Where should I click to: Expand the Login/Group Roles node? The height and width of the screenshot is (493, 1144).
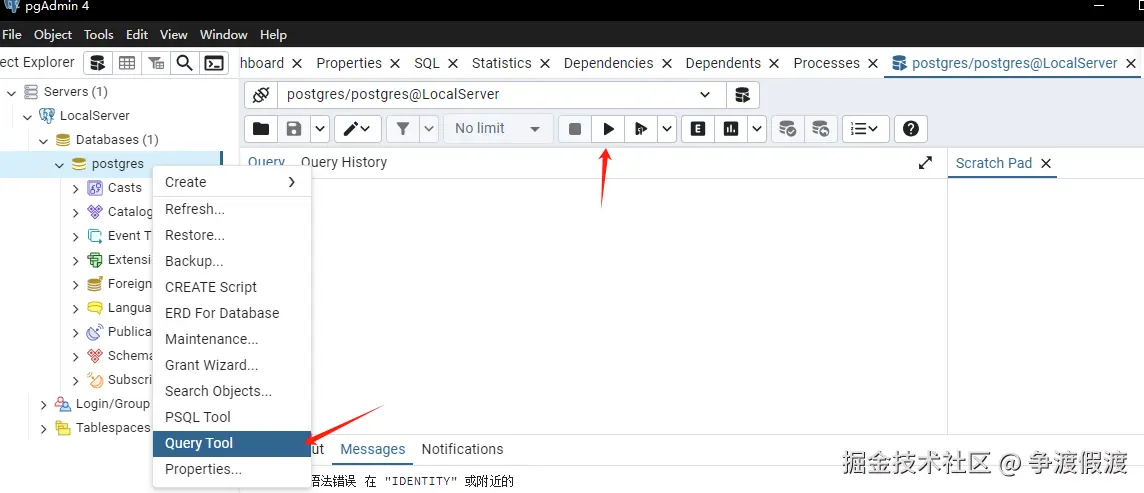44,404
